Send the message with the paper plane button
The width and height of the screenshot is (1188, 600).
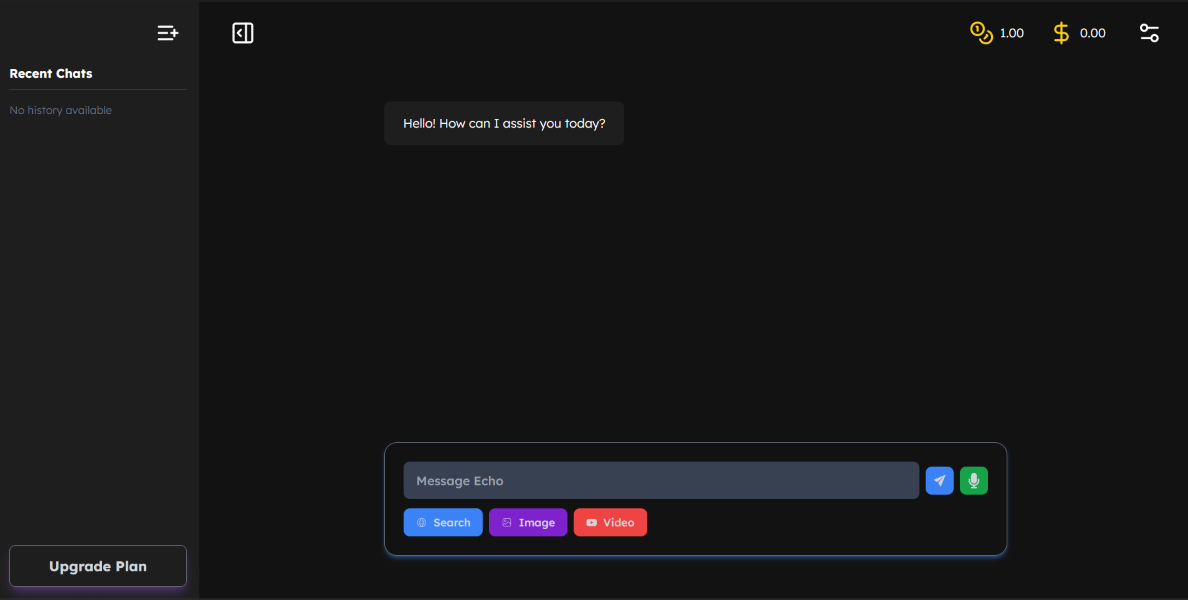(x=939, y=480)
